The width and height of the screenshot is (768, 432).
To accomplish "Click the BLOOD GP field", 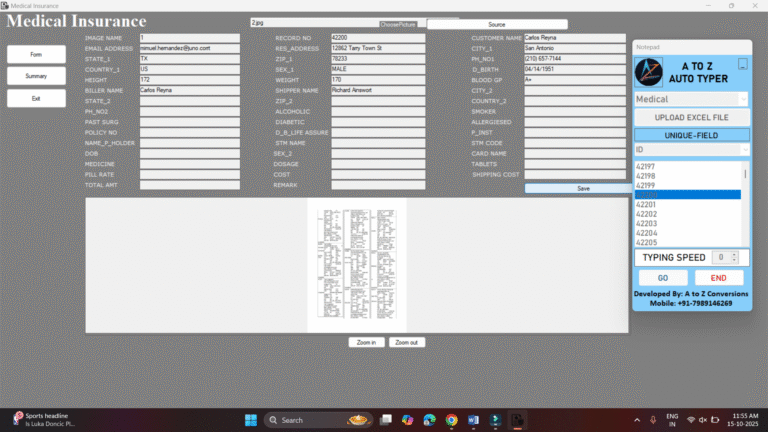I will tap(575, 80).
